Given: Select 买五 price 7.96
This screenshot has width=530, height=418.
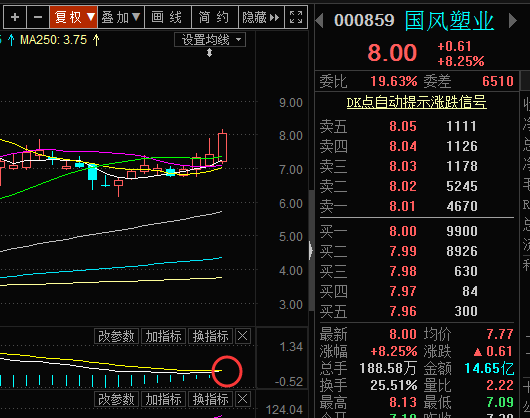Looking at the screenshot, I should (x=403, y=311).
